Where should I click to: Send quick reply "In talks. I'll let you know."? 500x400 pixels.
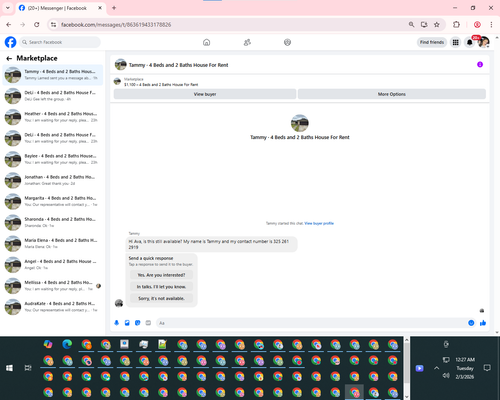pos(161,287)
